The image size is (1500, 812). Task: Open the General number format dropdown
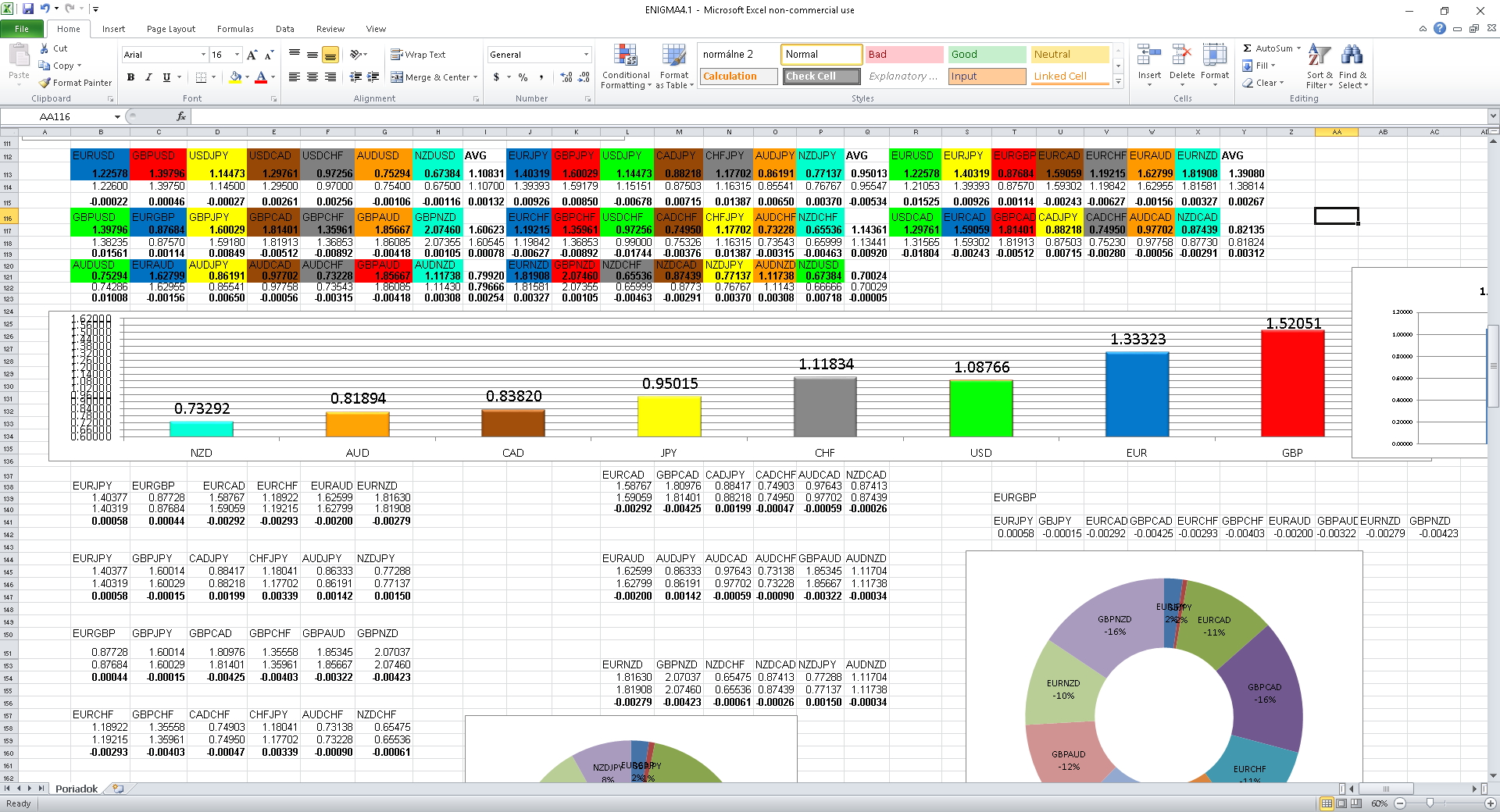[586, 55]
